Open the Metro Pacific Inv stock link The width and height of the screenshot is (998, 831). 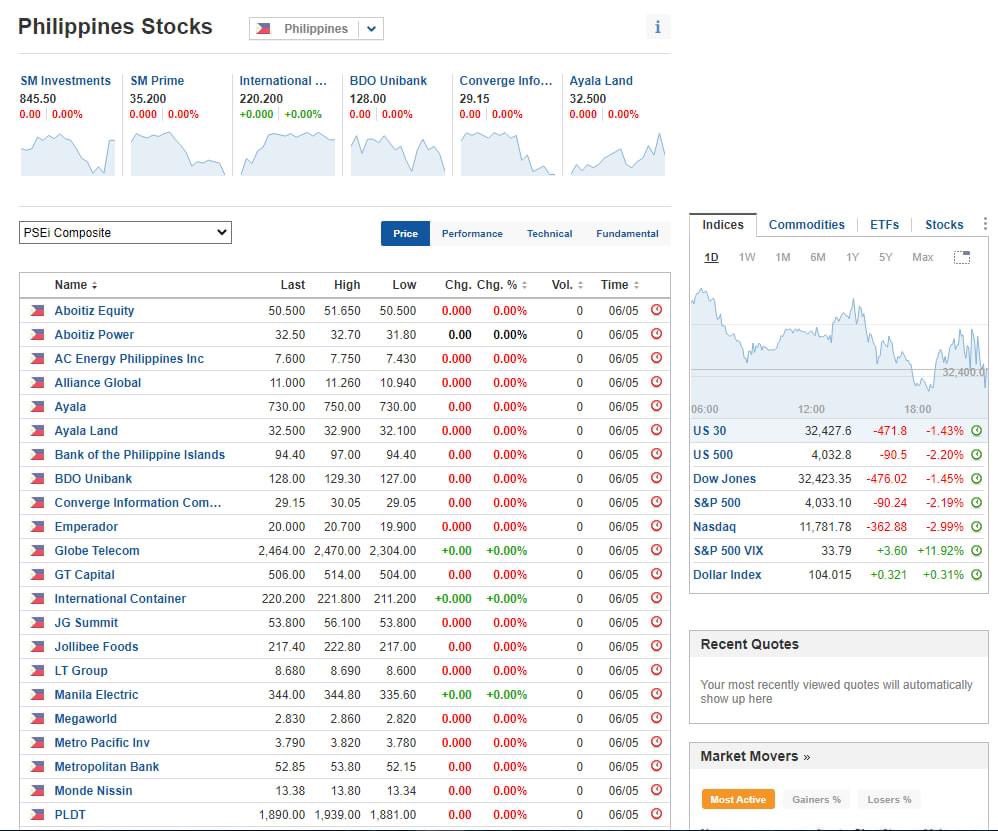click(x=102, y=743)
